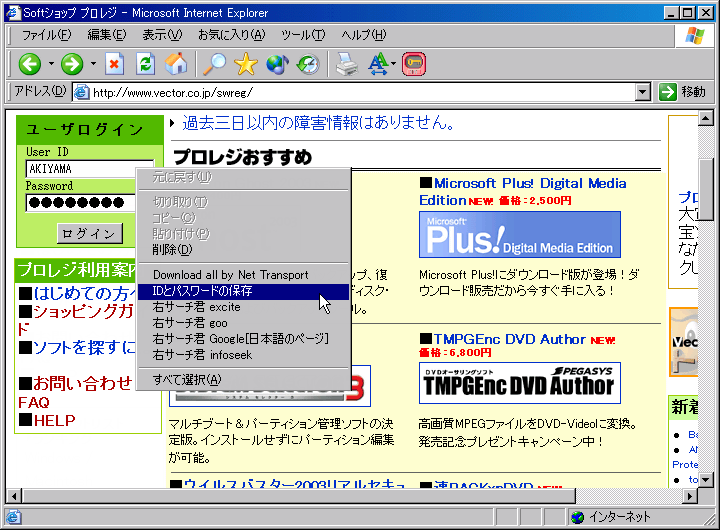Open Favorites with the star icon
Screen dimensions: 720x530
point(246,64)
